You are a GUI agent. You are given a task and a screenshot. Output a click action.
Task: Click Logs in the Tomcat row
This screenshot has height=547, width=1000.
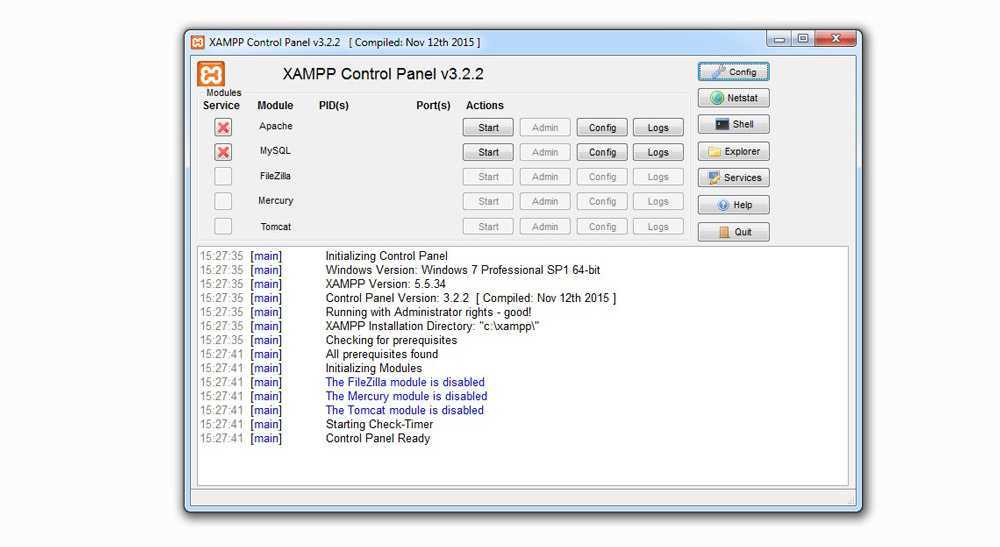click(x=658, y=226)
